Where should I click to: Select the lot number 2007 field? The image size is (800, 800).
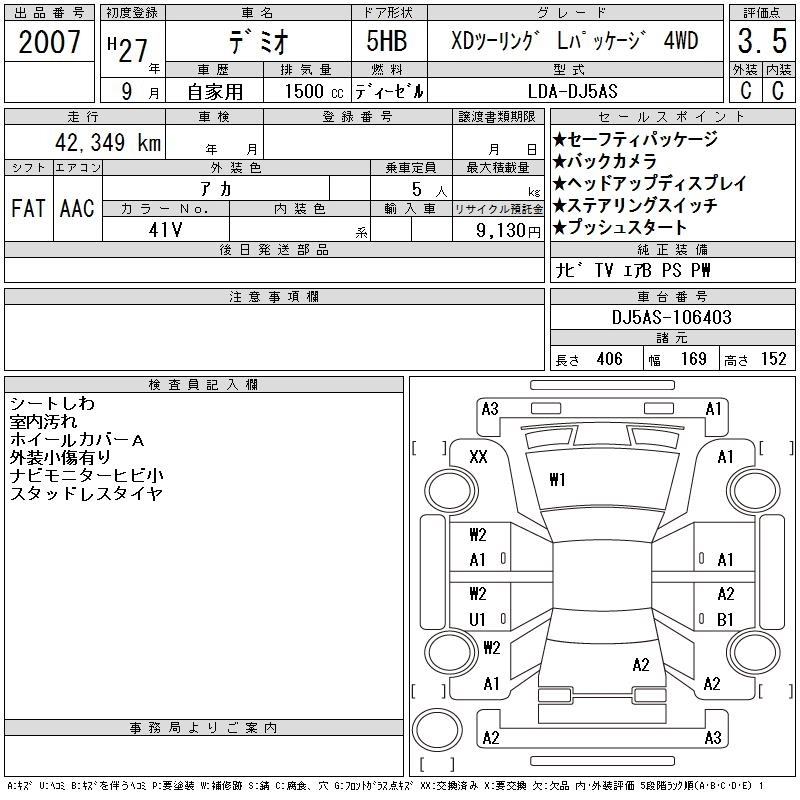tap(50, 42)
